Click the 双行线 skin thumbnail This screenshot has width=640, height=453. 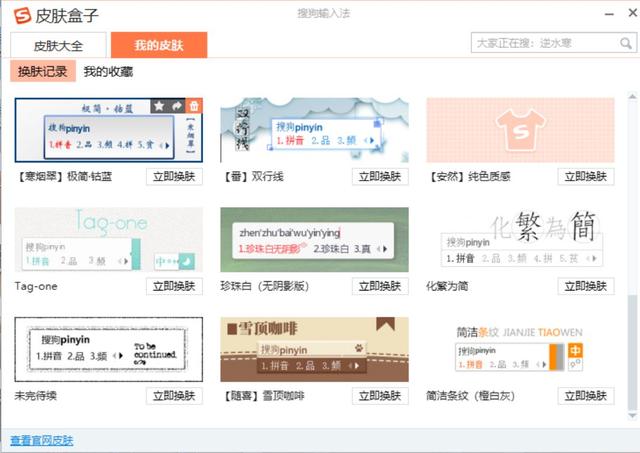(314, 130)
